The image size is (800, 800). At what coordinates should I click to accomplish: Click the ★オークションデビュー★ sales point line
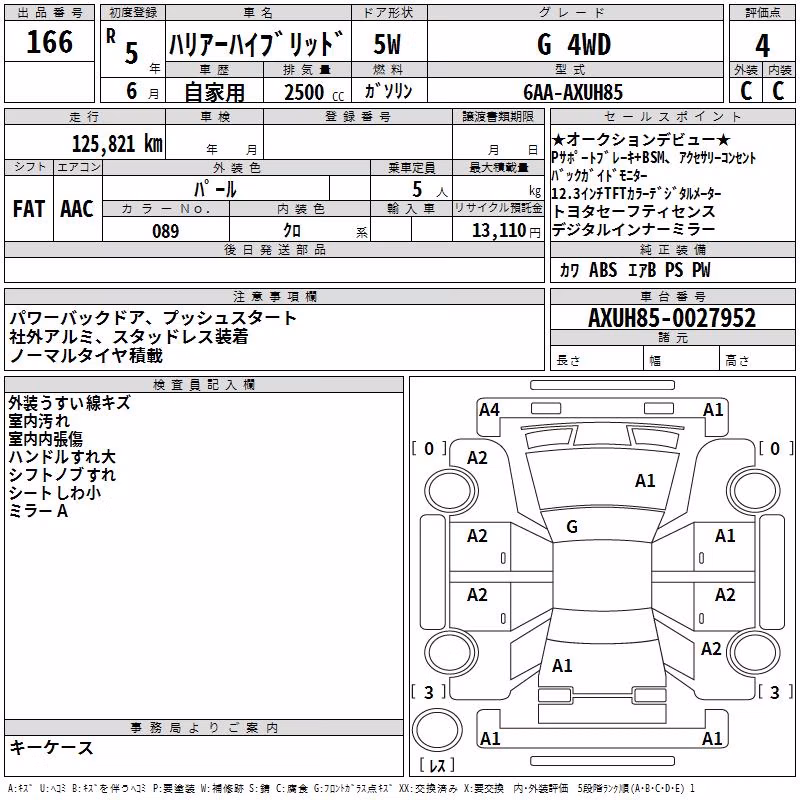point(641,139)
